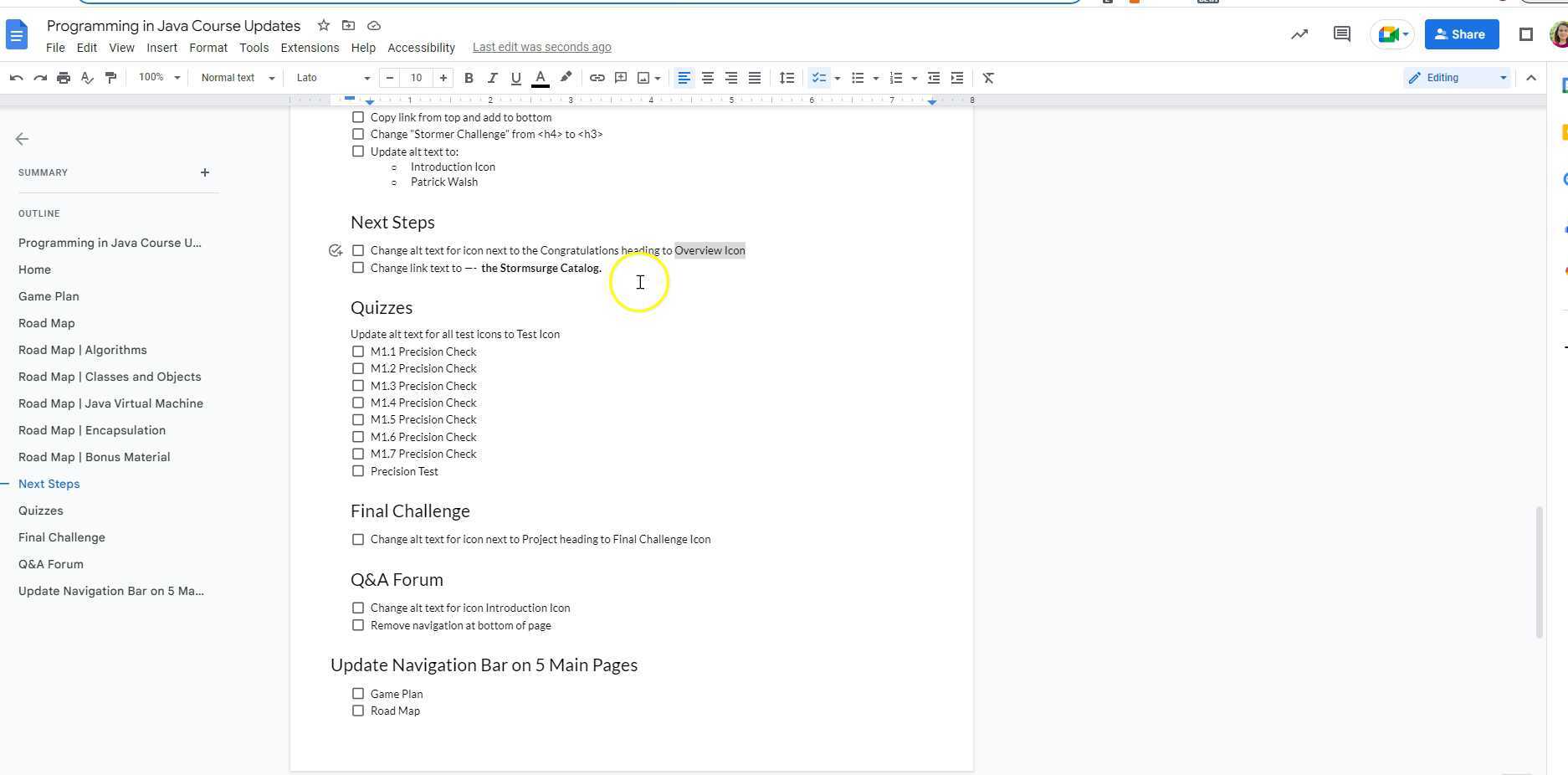
Task: Open version history via Last edit link
Action: click(x=541, y=47)
